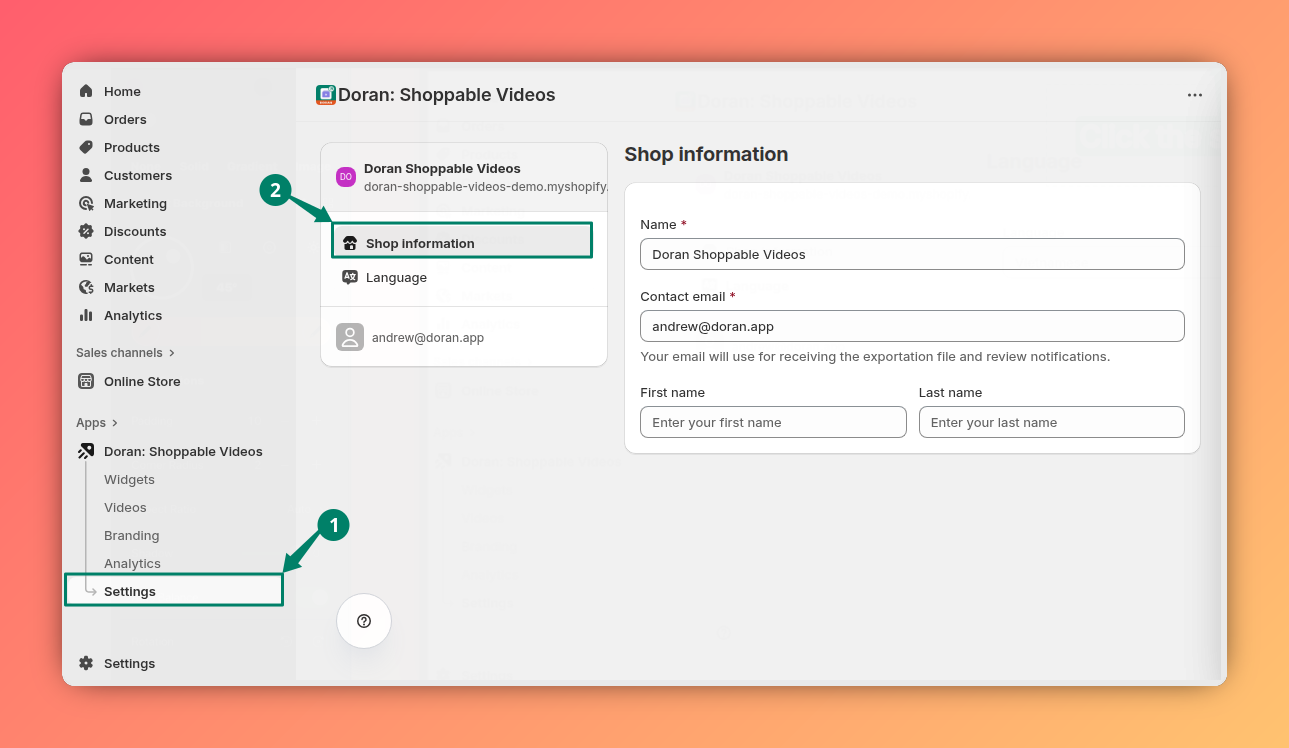1289x748 pixels.
Task: Click the doran-shoppable-videos-demo.myshopify domain text
Action: (x=485, y=186)
